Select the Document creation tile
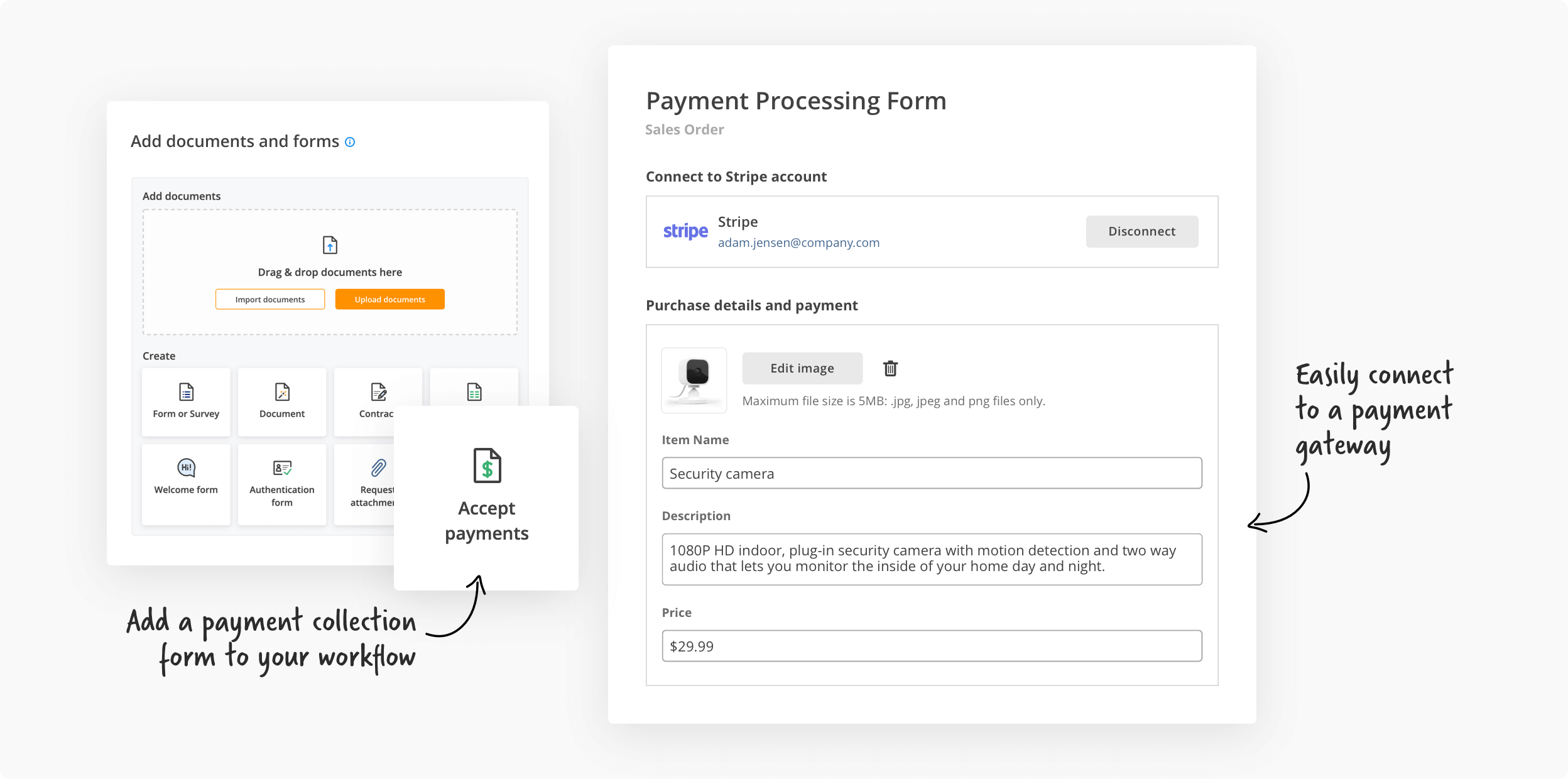This screenshot has width=1568, height=779. click(282, 401)
